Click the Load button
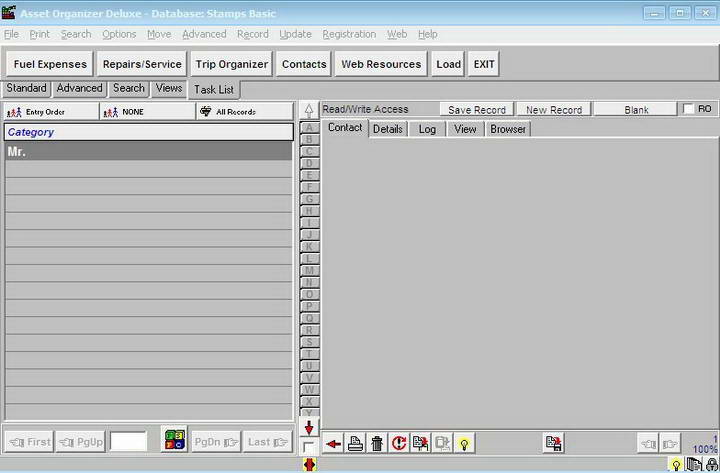The height and width of the screenshot is (473, 720). coord(448,64)
